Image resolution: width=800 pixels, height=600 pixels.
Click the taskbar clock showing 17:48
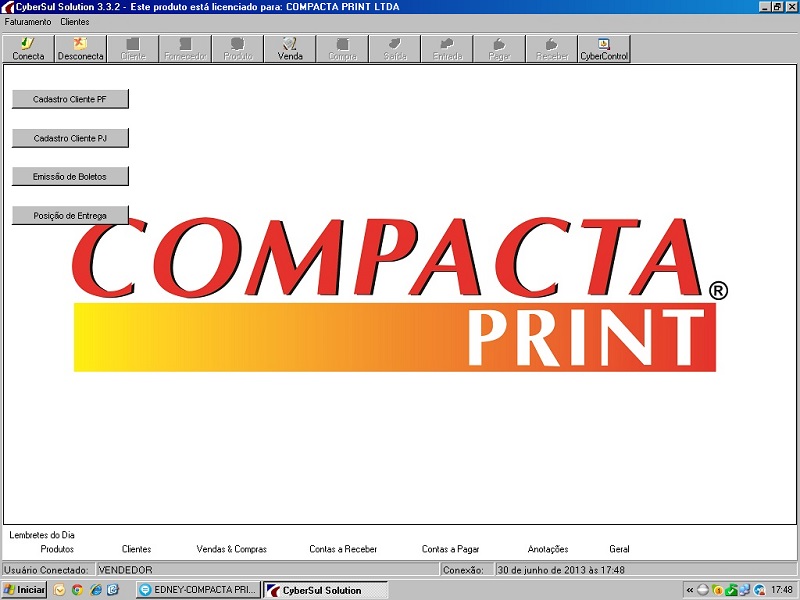[782, 590]
